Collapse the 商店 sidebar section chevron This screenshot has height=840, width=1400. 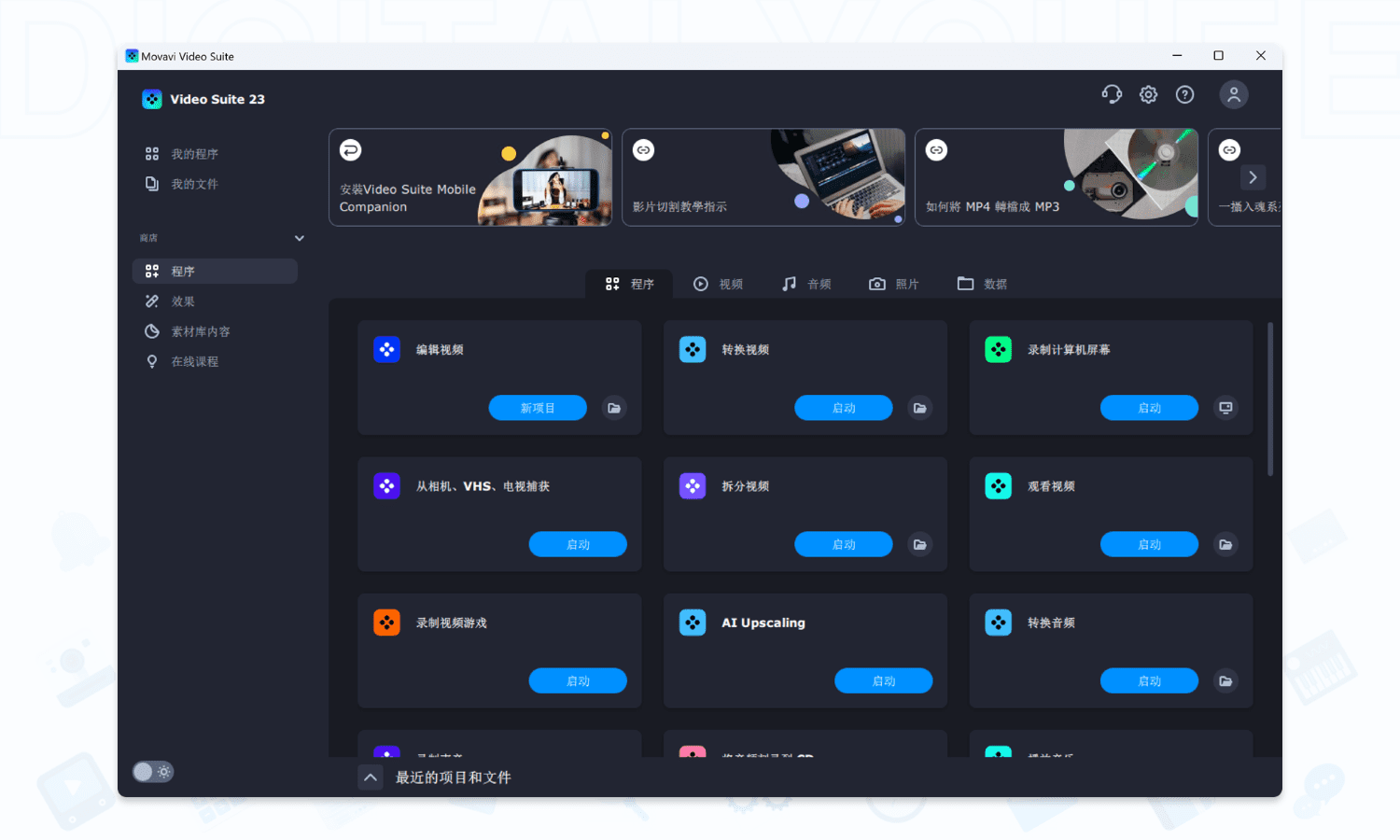[300, 238]
